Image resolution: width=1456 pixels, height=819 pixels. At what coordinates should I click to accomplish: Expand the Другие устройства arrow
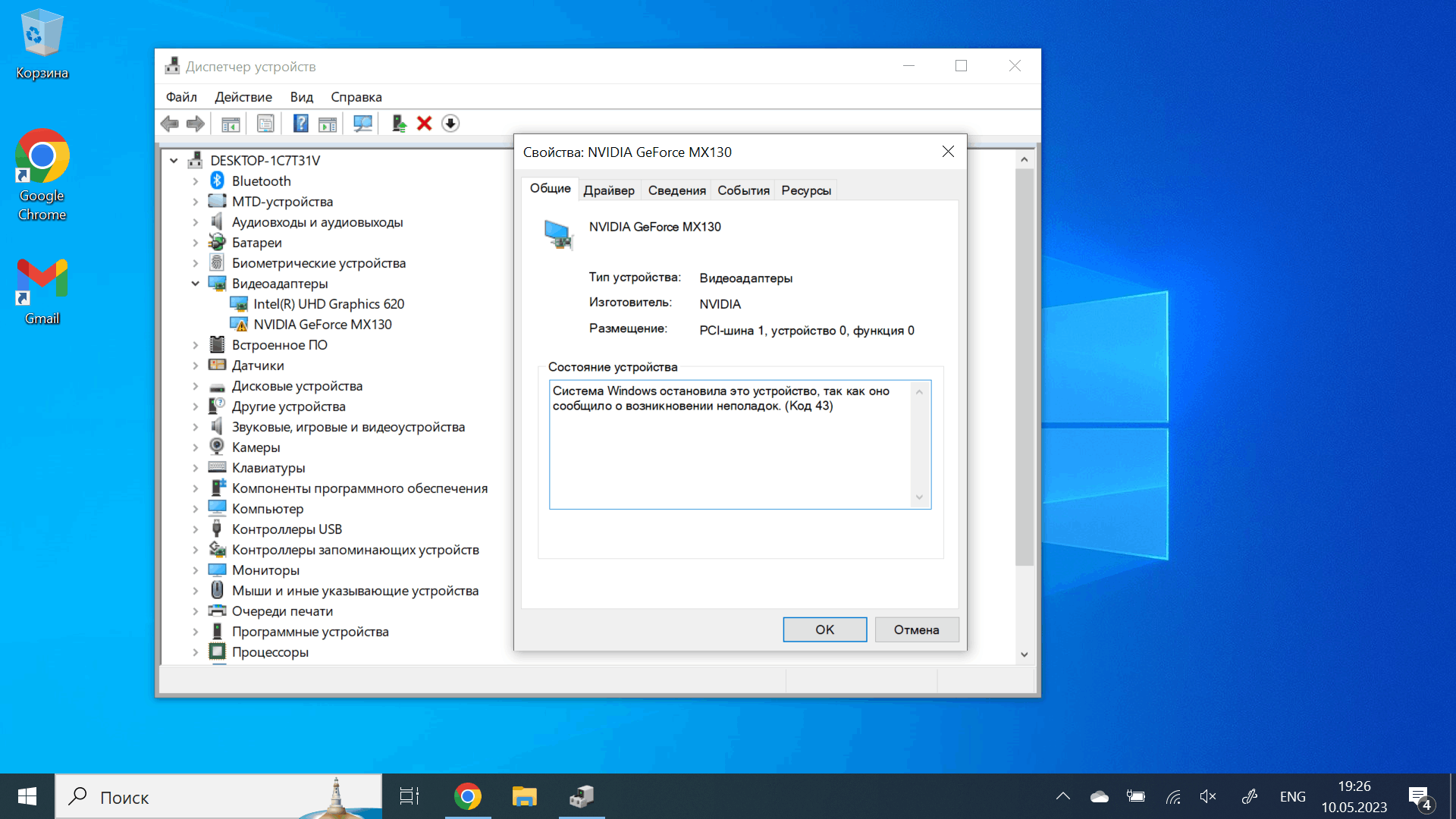coord(195,406)
